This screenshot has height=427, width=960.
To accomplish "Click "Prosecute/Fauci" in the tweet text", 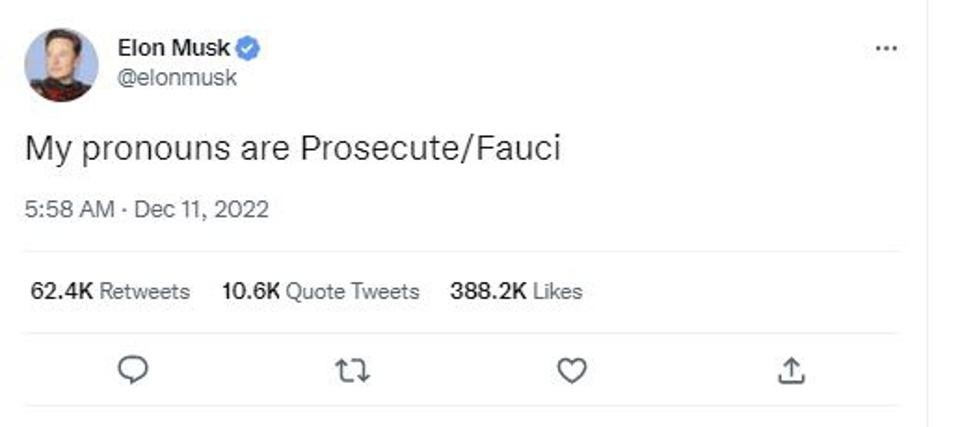I will [x=430, y=149].
